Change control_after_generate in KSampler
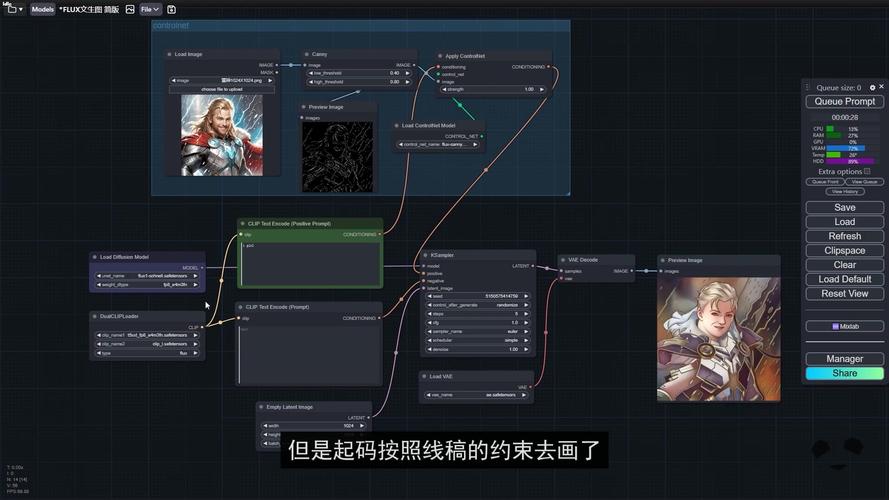 coord(478,305)
